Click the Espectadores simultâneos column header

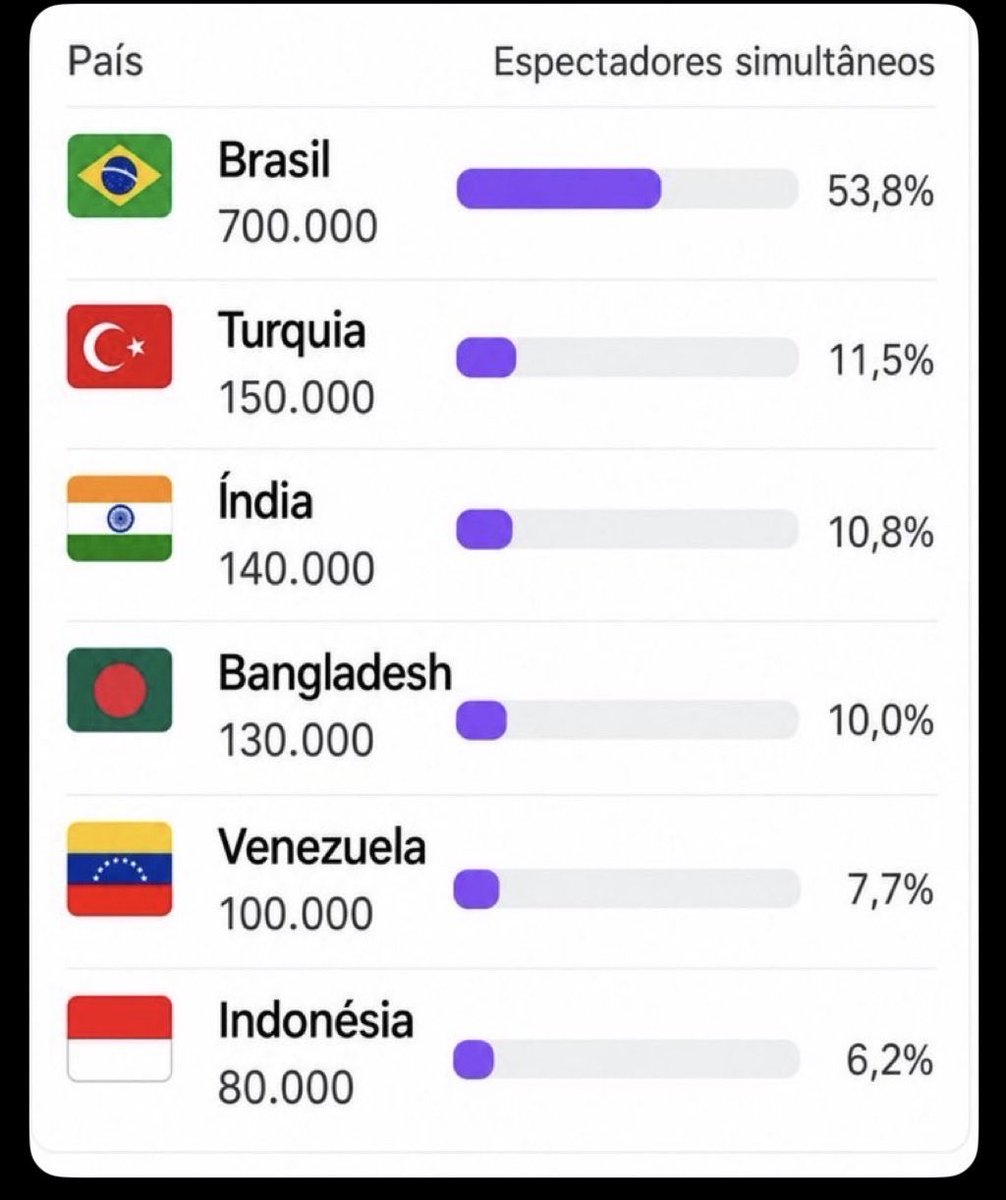click(x=714, y=62)
